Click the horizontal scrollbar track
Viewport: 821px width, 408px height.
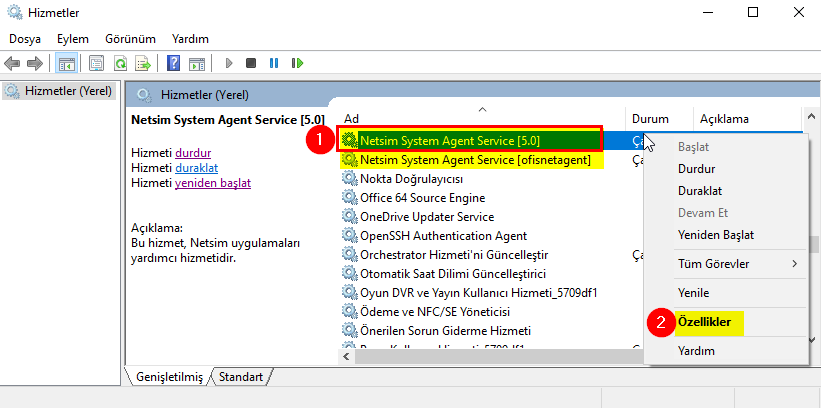click(497, 357)
